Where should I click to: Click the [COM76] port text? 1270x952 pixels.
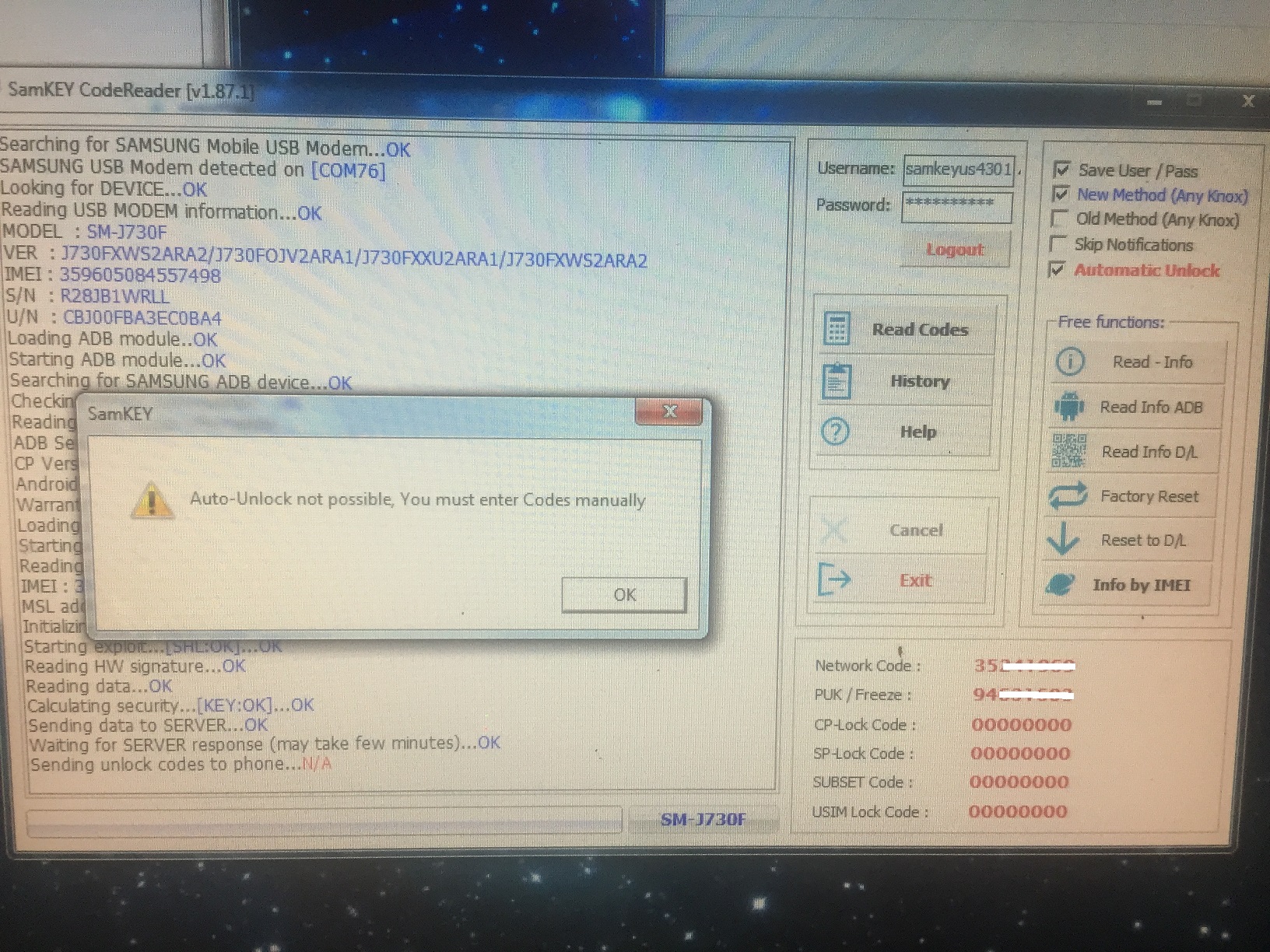(x=348, y=170)
